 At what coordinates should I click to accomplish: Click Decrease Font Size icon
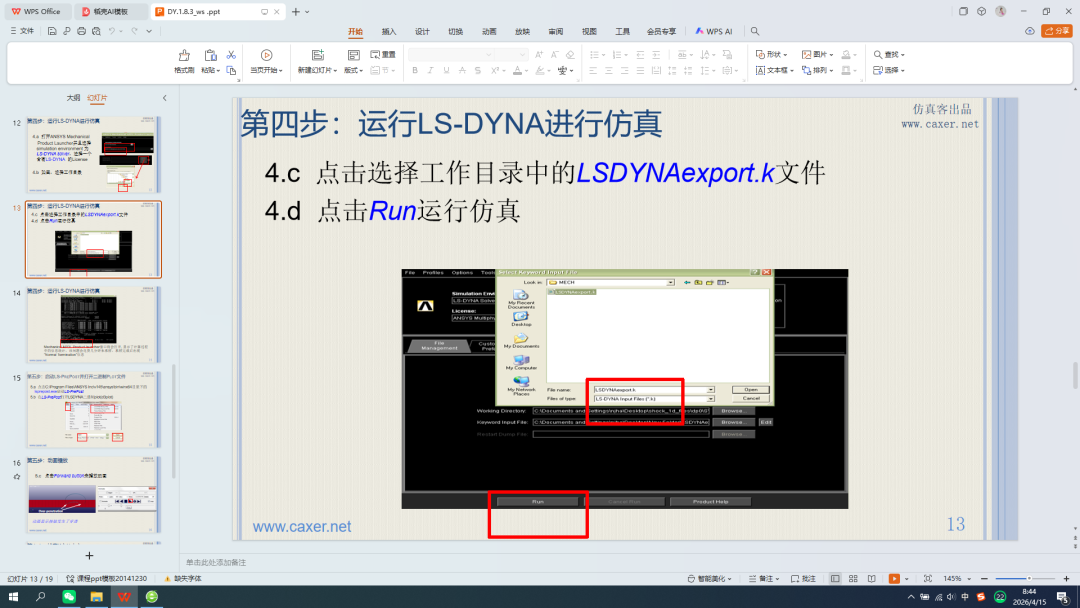point(554,54)
